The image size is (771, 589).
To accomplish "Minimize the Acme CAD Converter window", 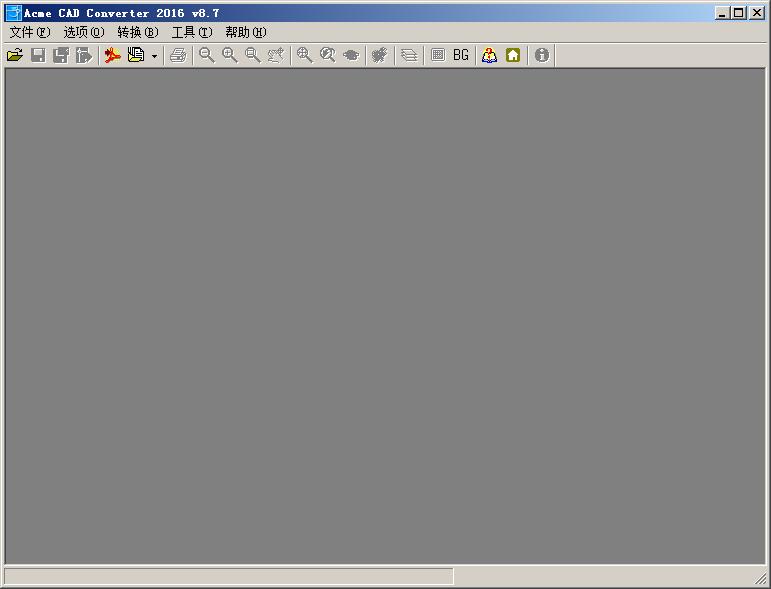I will pos(722,13).
